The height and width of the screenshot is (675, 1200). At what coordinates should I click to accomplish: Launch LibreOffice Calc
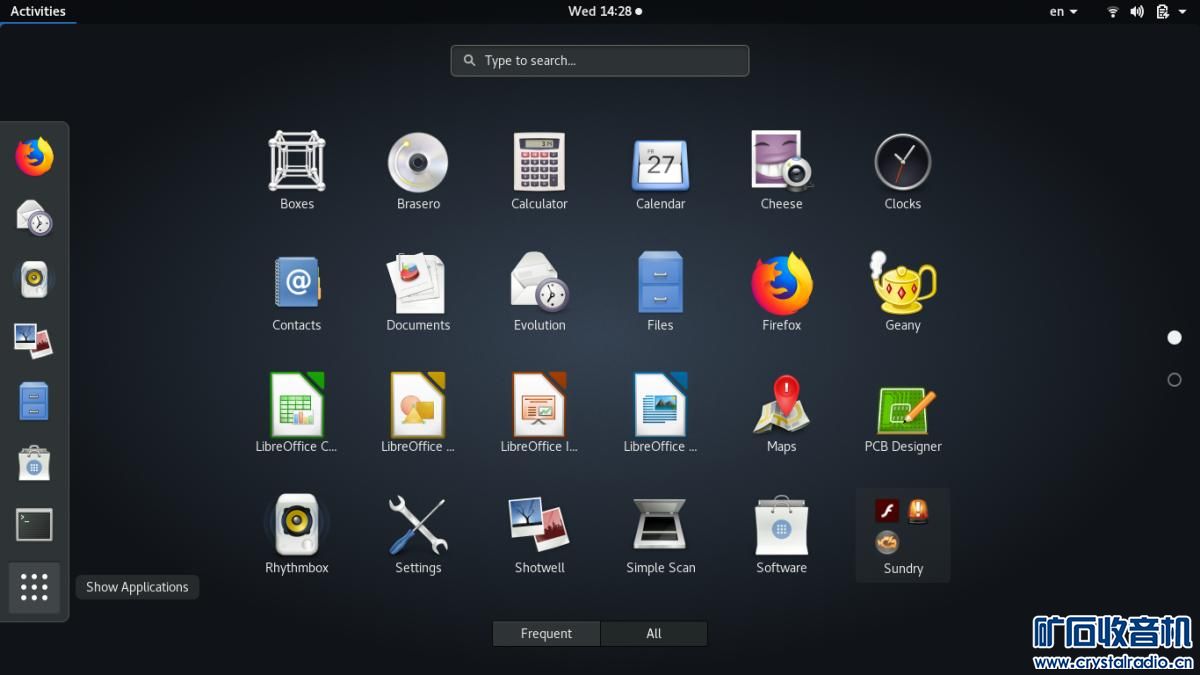coord(297,412)
